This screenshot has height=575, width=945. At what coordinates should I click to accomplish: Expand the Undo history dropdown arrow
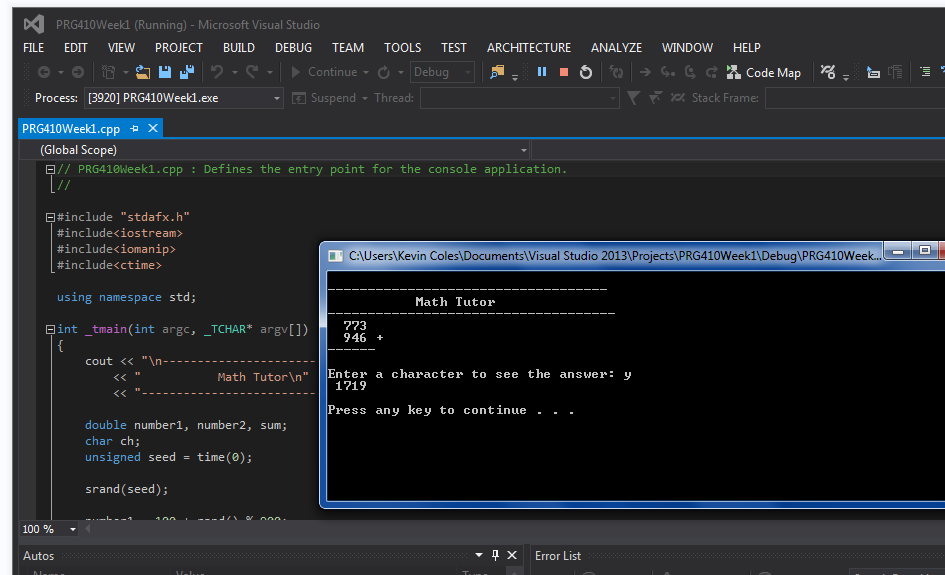pyautogui.click(x=234, y=73)
